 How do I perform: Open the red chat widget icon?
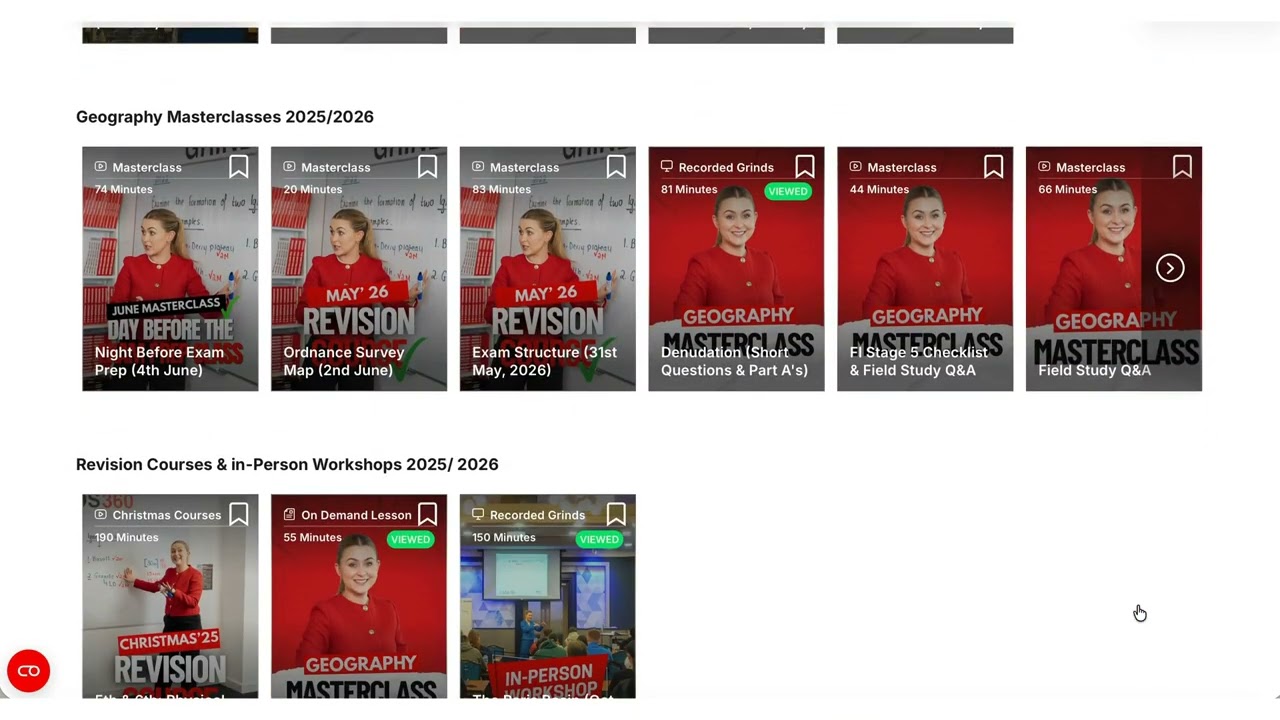[28, 671]
